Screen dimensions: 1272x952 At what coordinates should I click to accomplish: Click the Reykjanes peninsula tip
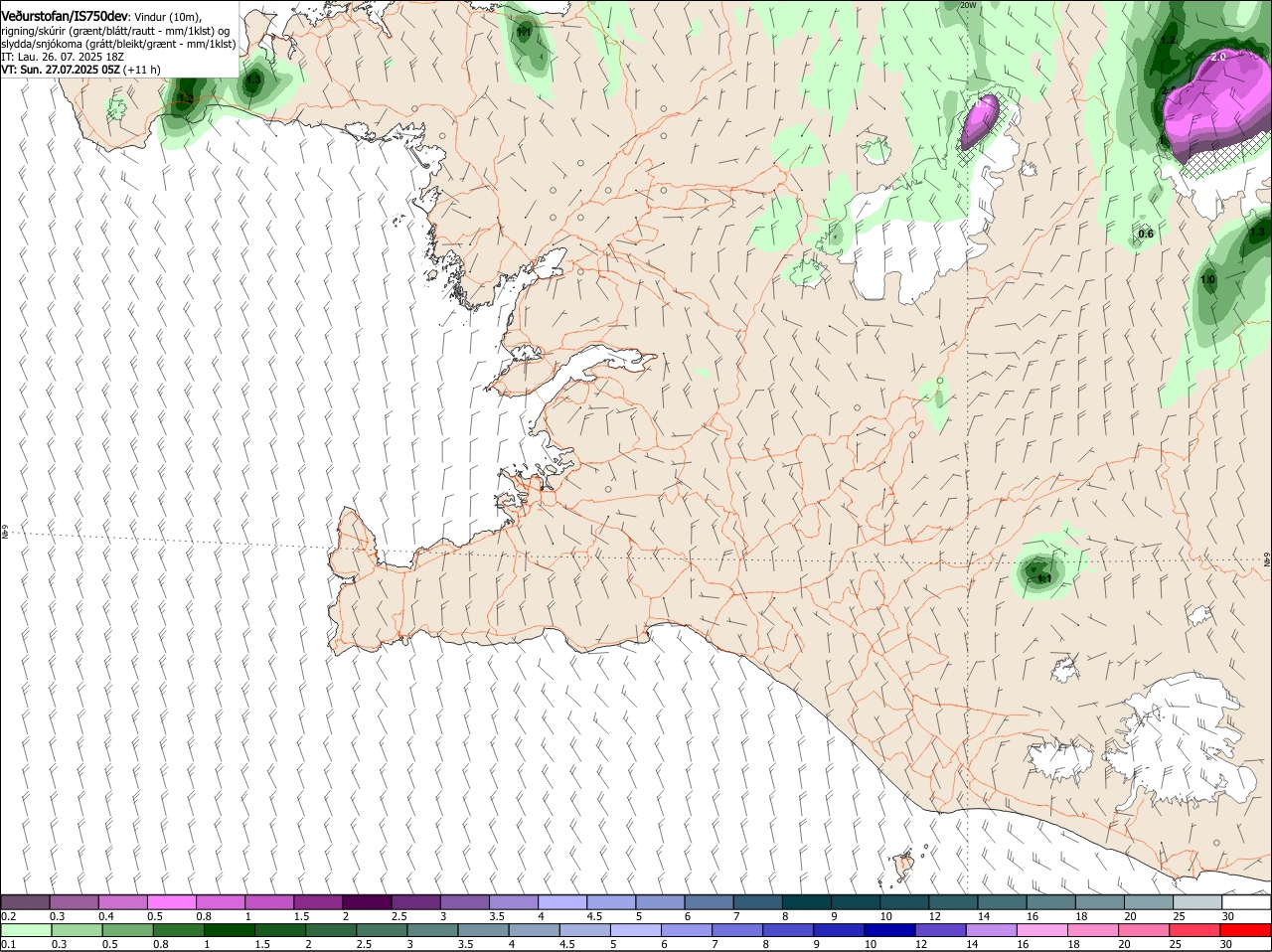pos(338,646)
